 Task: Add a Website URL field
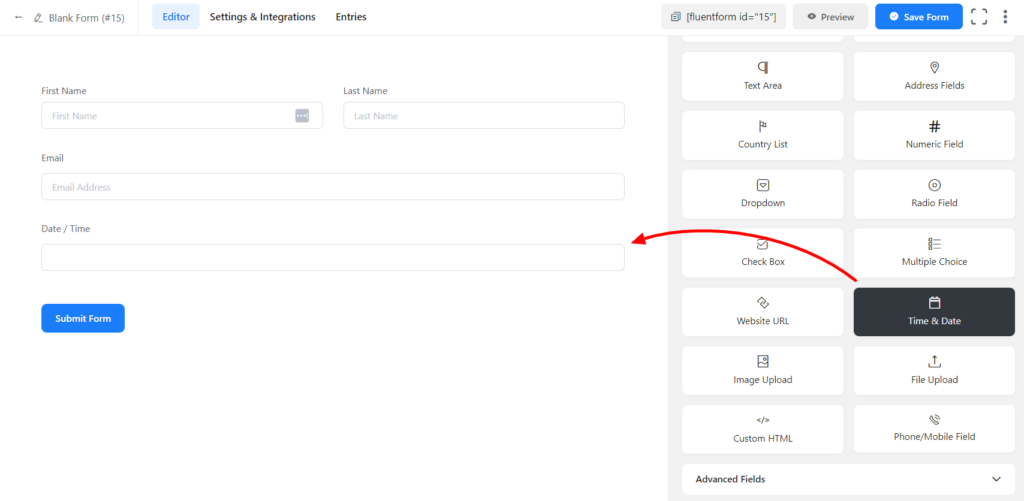[763, 312]
